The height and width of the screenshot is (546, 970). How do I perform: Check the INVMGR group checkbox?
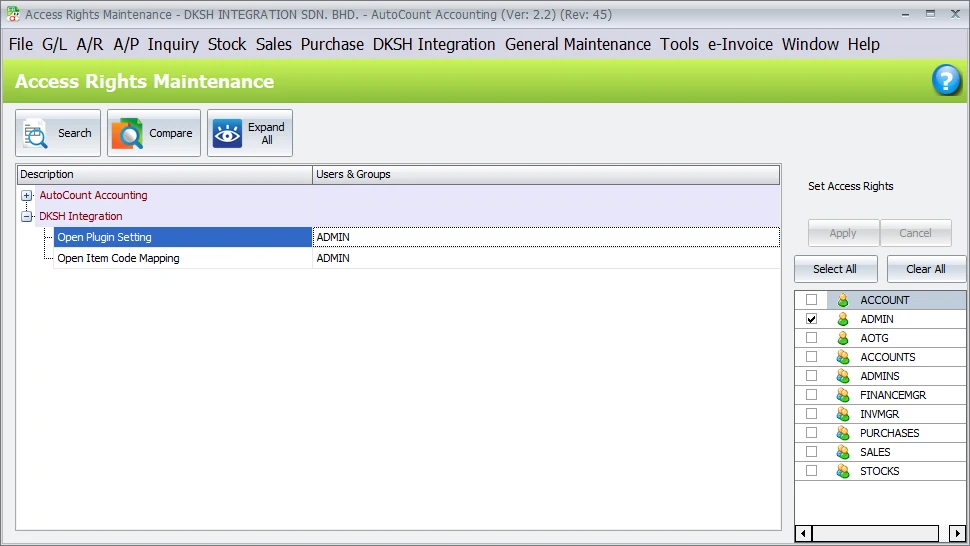pos(812,414)
